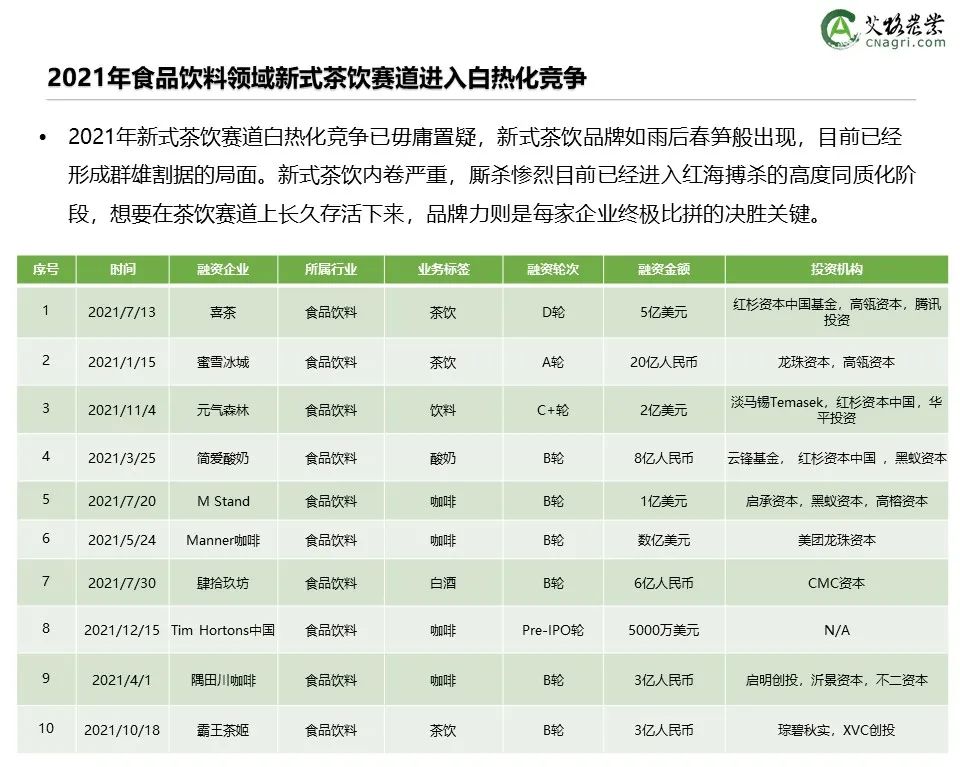The height and width of the screenshot is (767, 960).
Task: Click round cell A轮
Action: [553, 362]
